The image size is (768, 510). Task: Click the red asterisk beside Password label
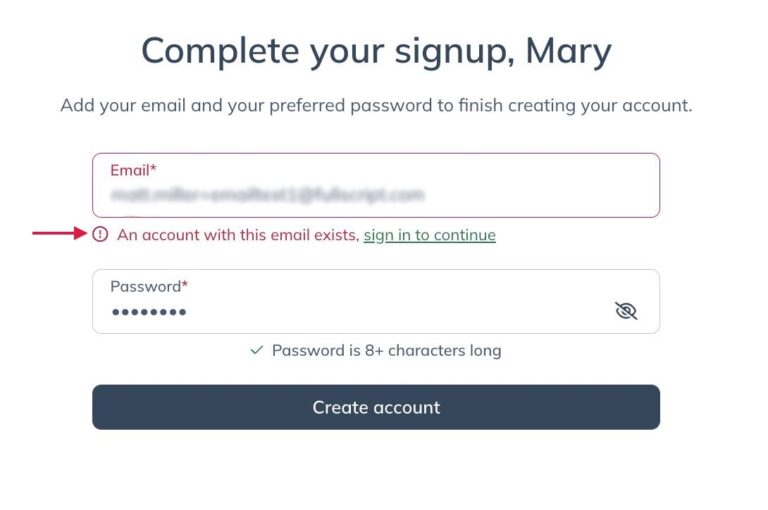pyautogui.click(x=185, y=286)
